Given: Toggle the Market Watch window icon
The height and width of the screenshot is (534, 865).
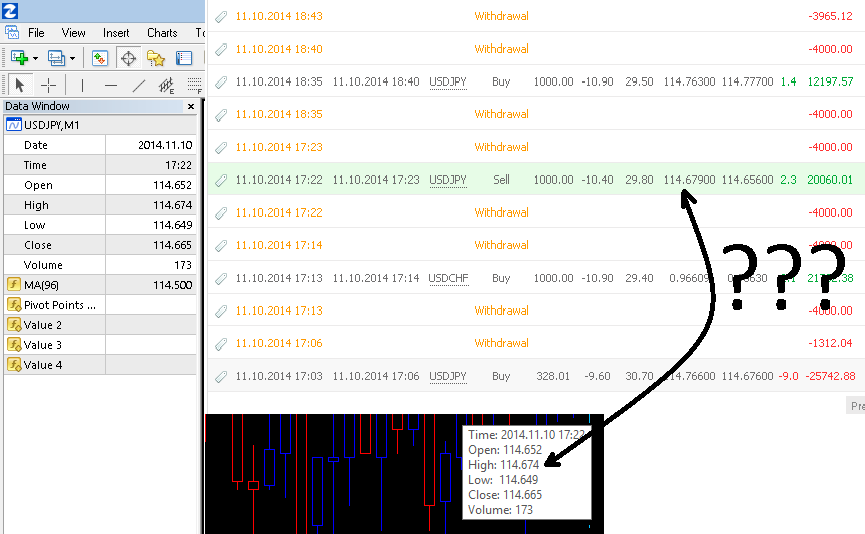Looking at the screenshot, I should tap(100, 58).
